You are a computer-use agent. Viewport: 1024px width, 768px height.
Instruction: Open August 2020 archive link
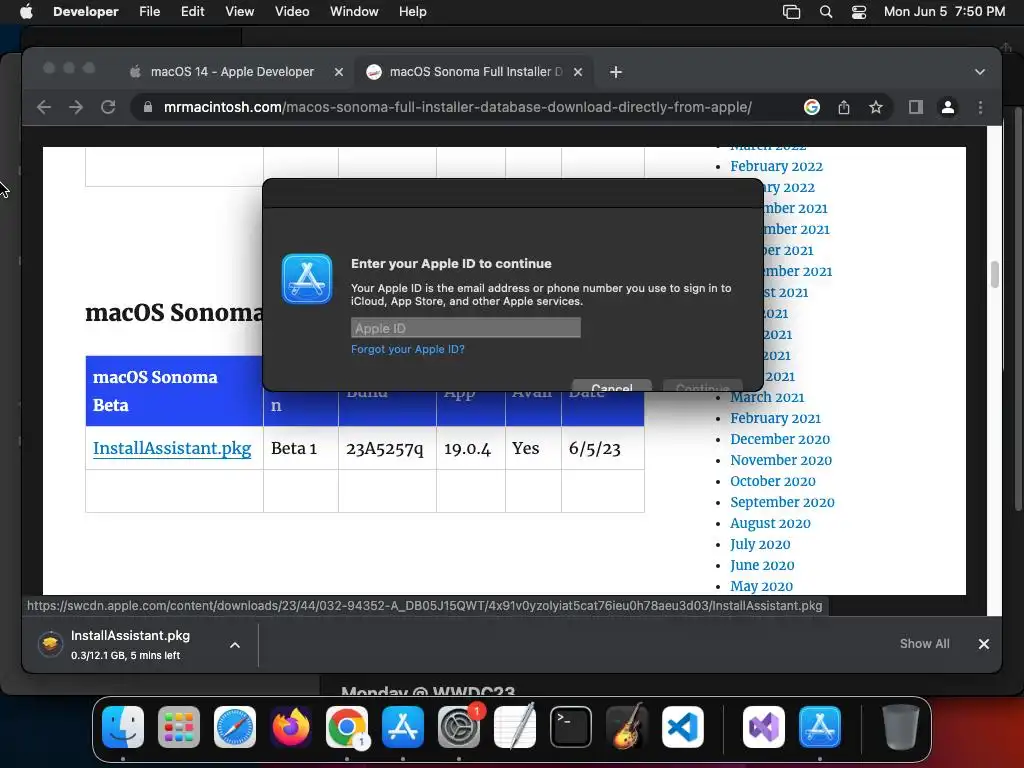770,523
